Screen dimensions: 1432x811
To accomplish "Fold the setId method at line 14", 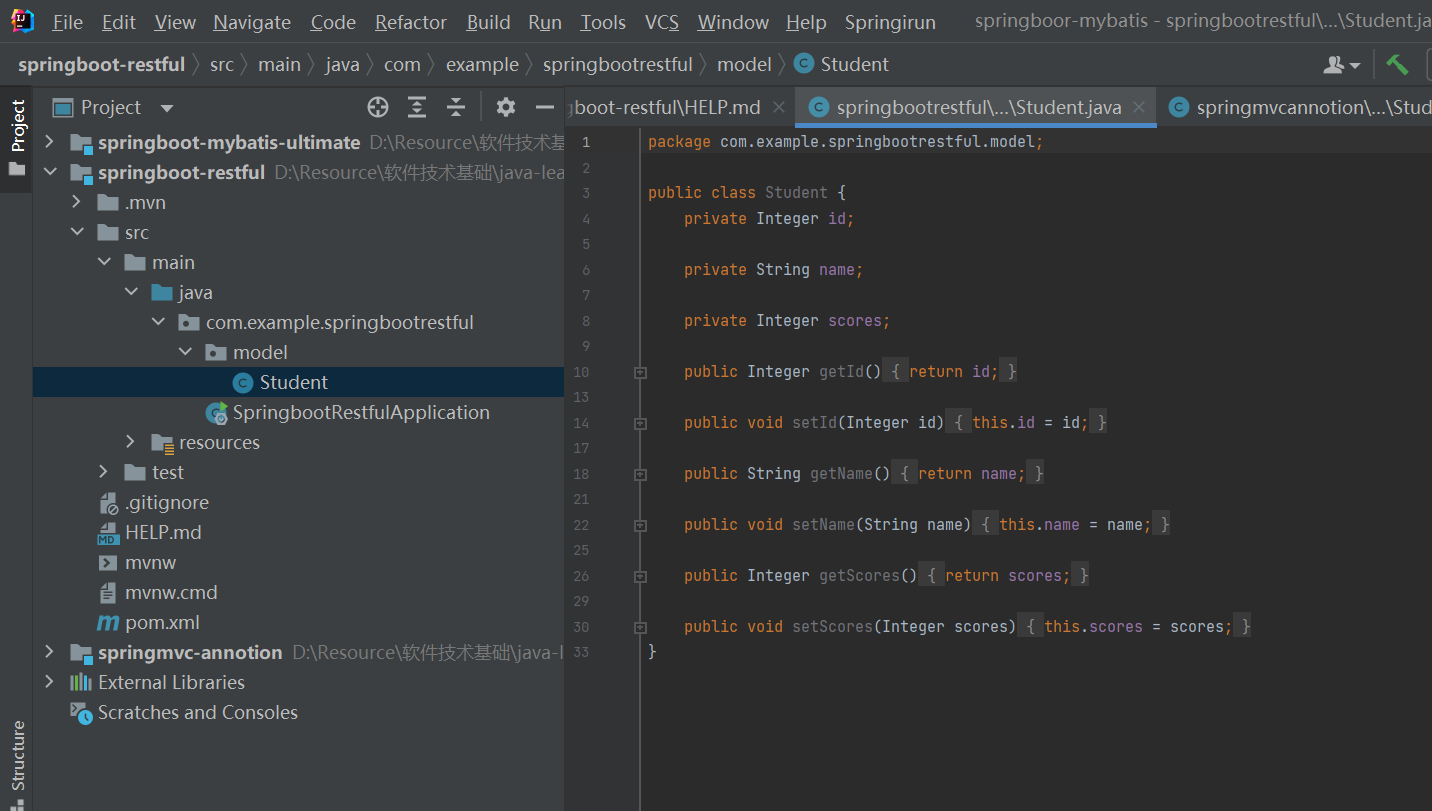I will [x=640, y=423].
